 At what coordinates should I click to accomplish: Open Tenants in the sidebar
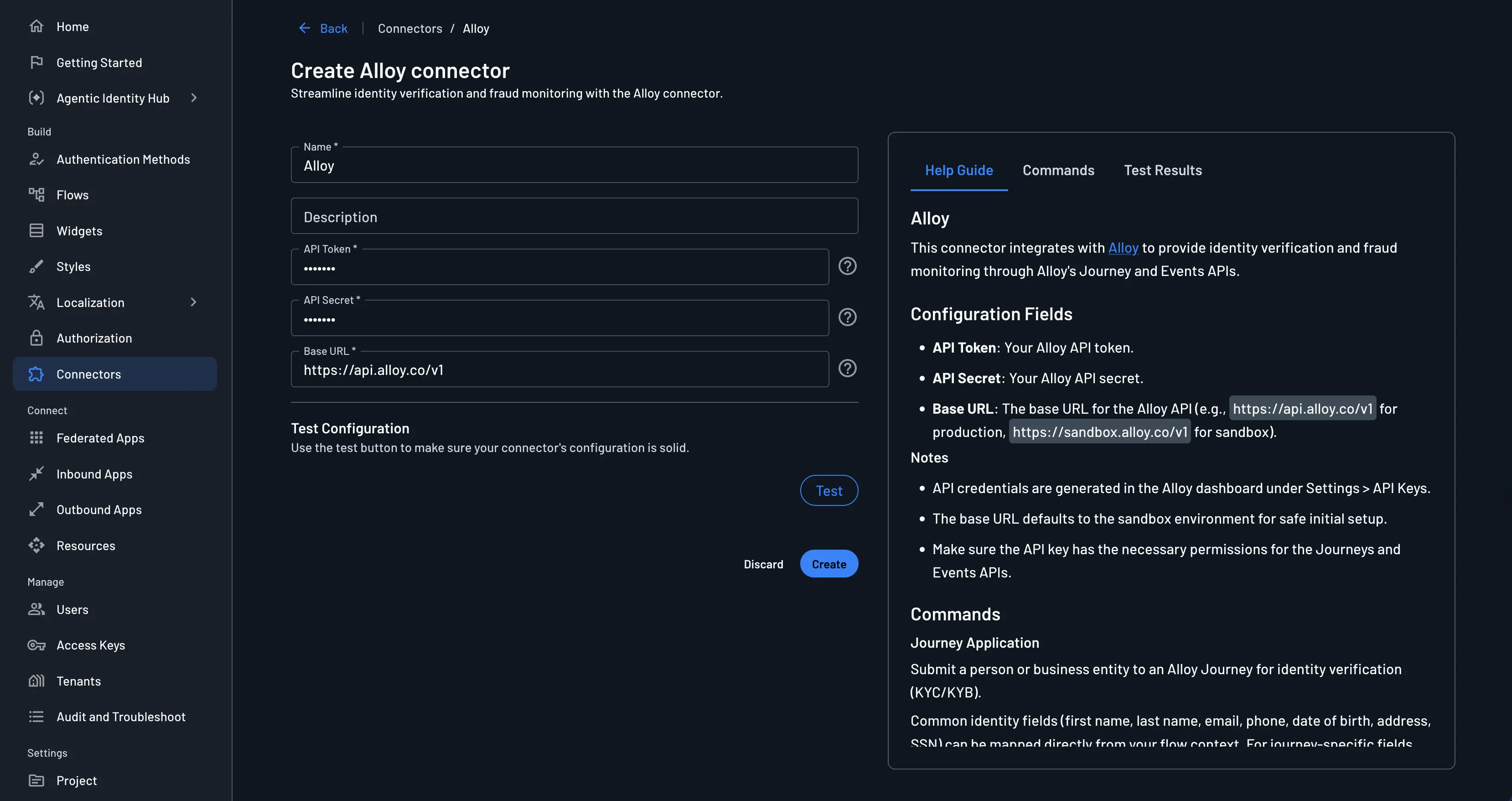pos(114,681)
